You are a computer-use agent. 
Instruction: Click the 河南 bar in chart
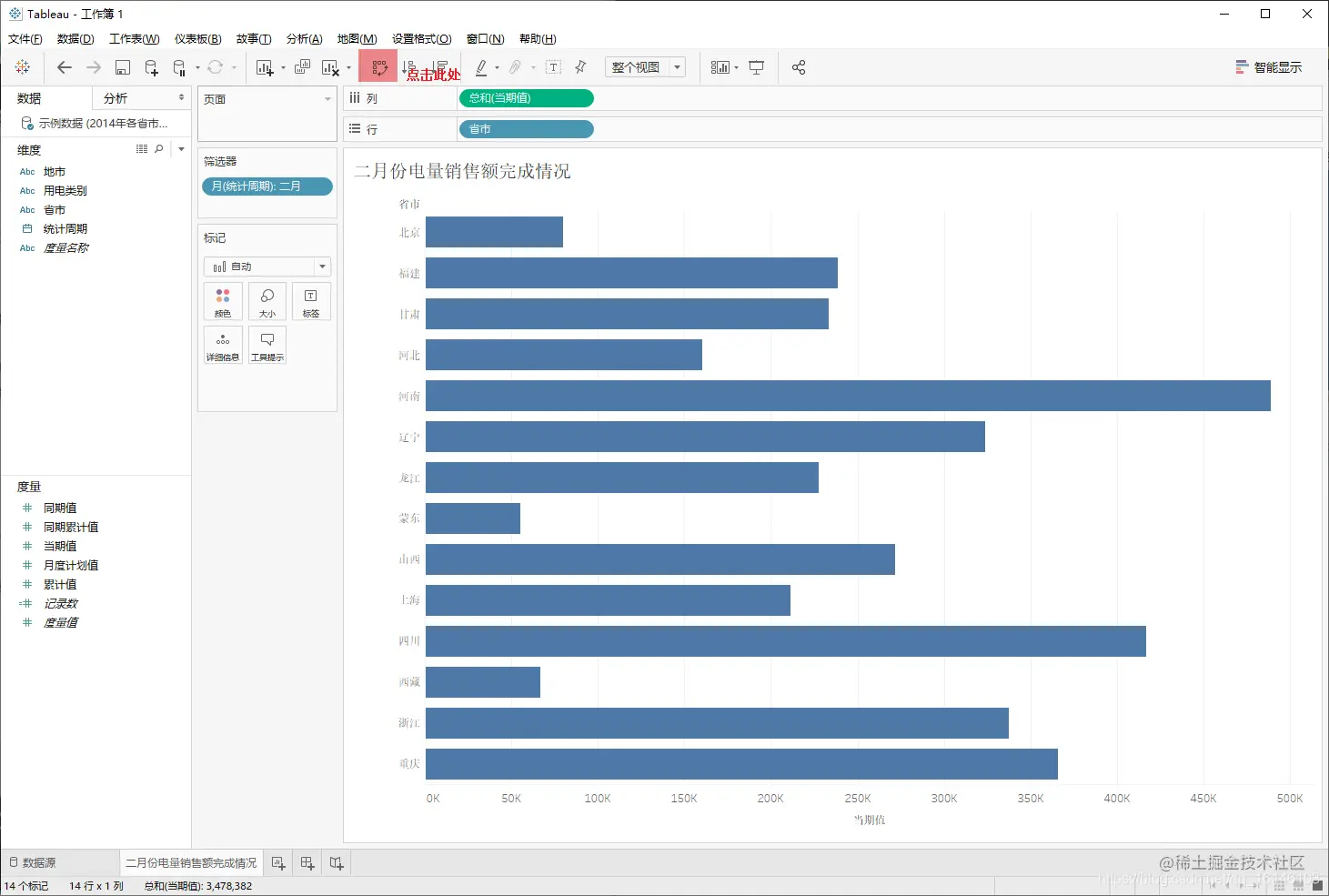(848, 396)
